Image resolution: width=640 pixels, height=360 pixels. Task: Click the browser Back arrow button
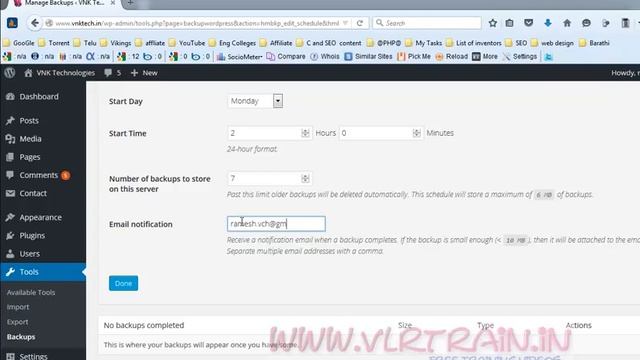35,23
